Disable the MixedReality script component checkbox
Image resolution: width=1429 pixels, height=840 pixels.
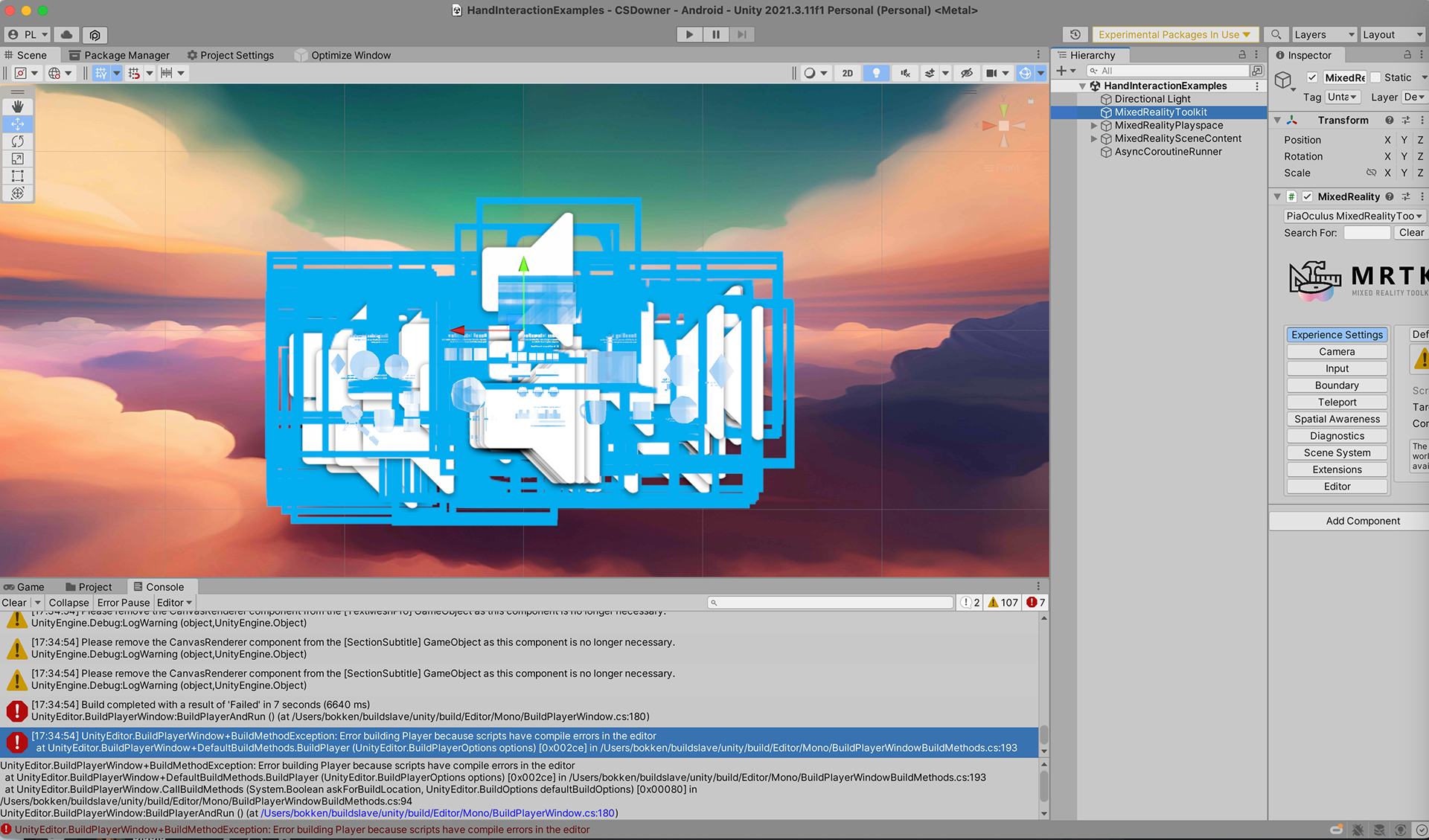(x=1307, y=196)
